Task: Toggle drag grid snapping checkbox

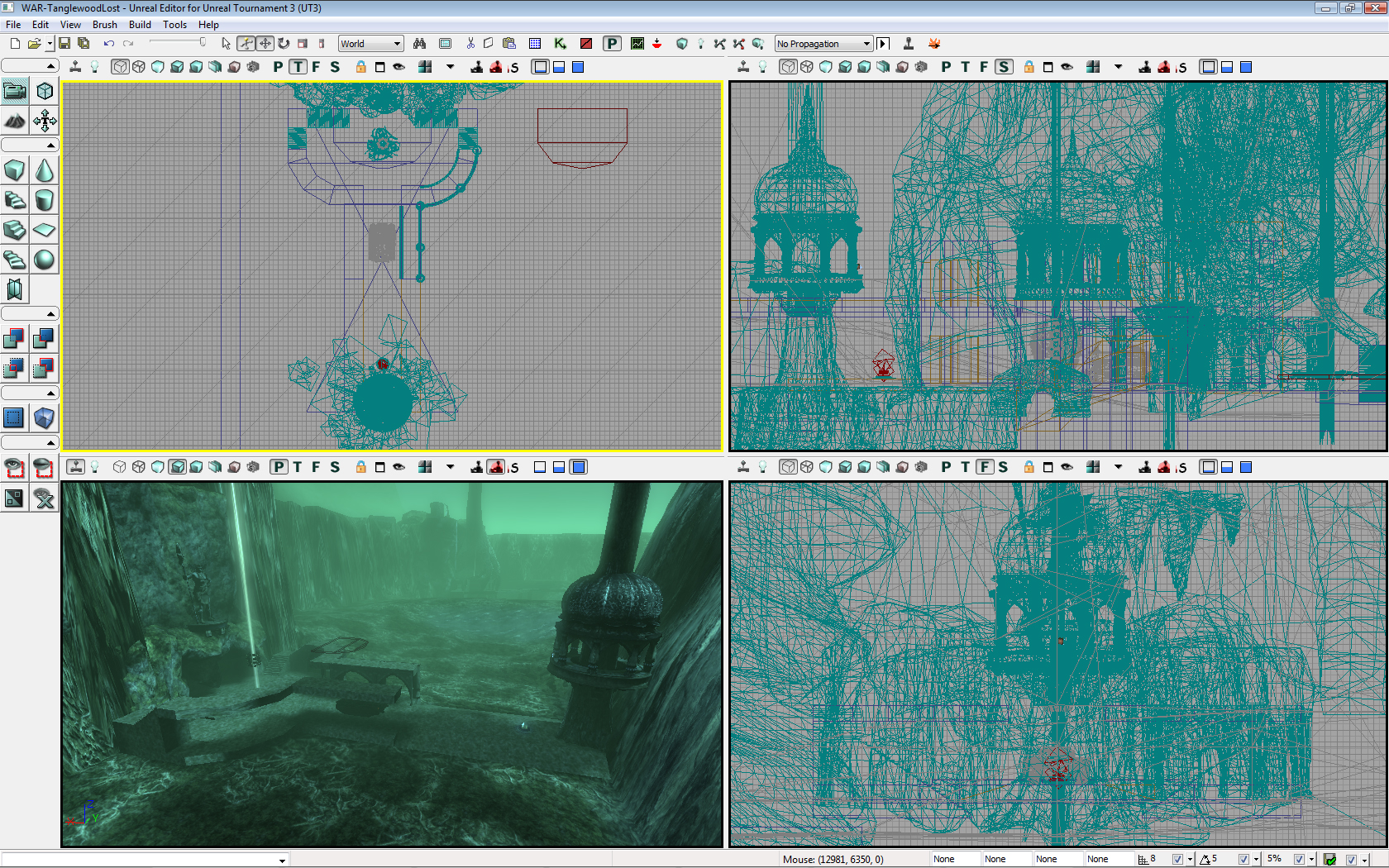Action: (1177, 860)
